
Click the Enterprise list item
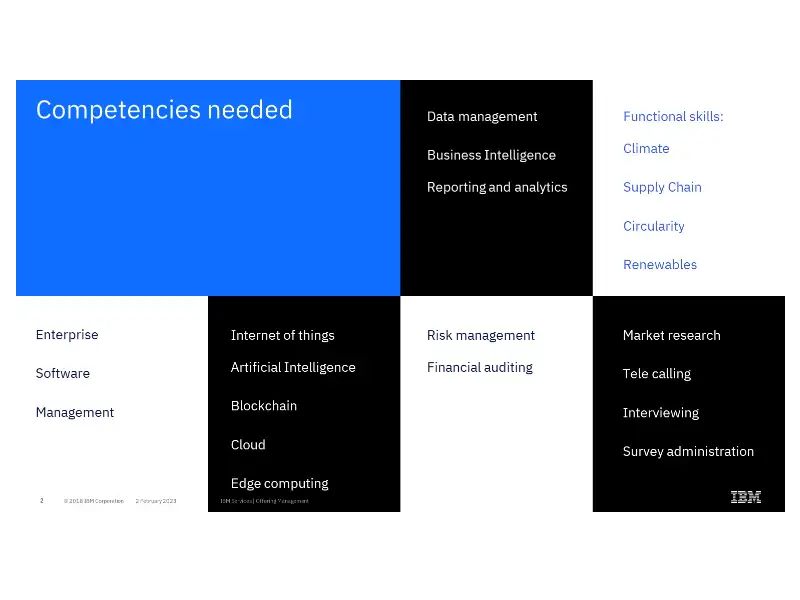(67, 335)
